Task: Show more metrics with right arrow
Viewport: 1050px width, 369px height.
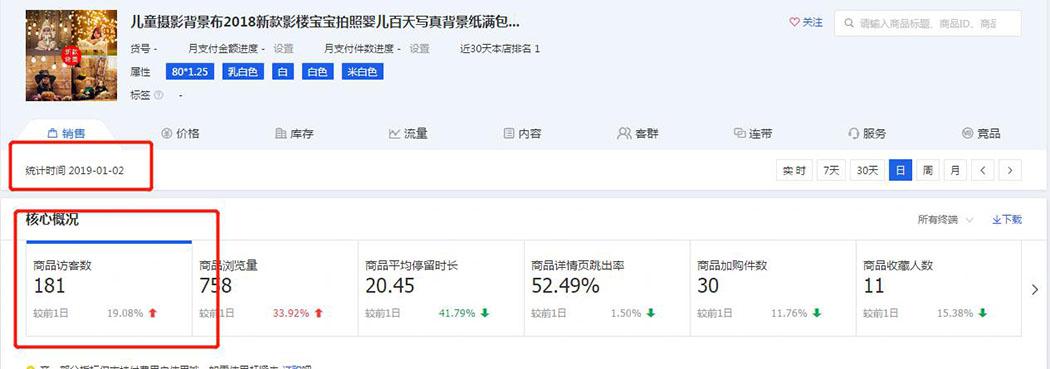Action: (1035, 290)
